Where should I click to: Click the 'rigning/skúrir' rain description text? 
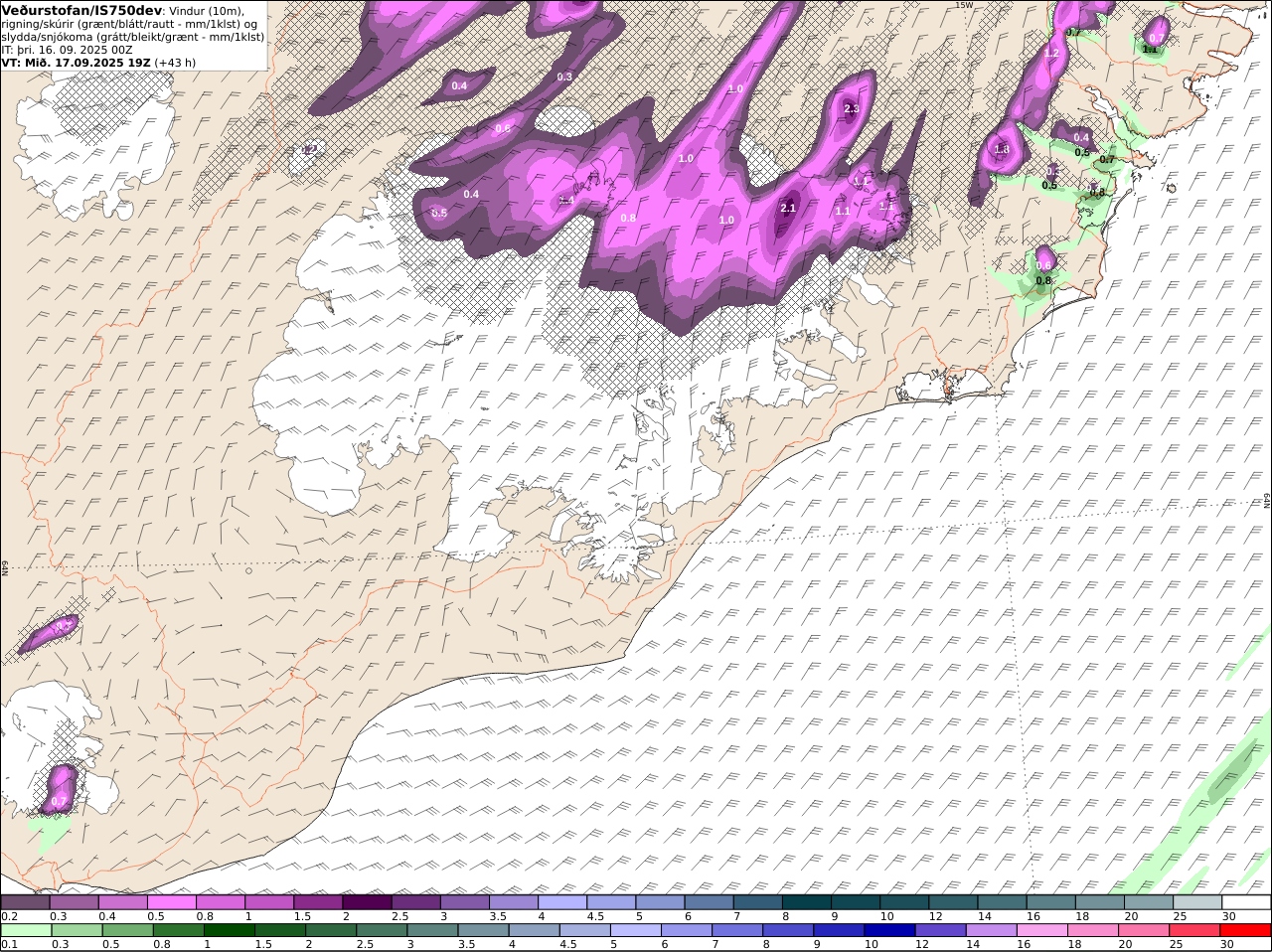pos(39,23)
